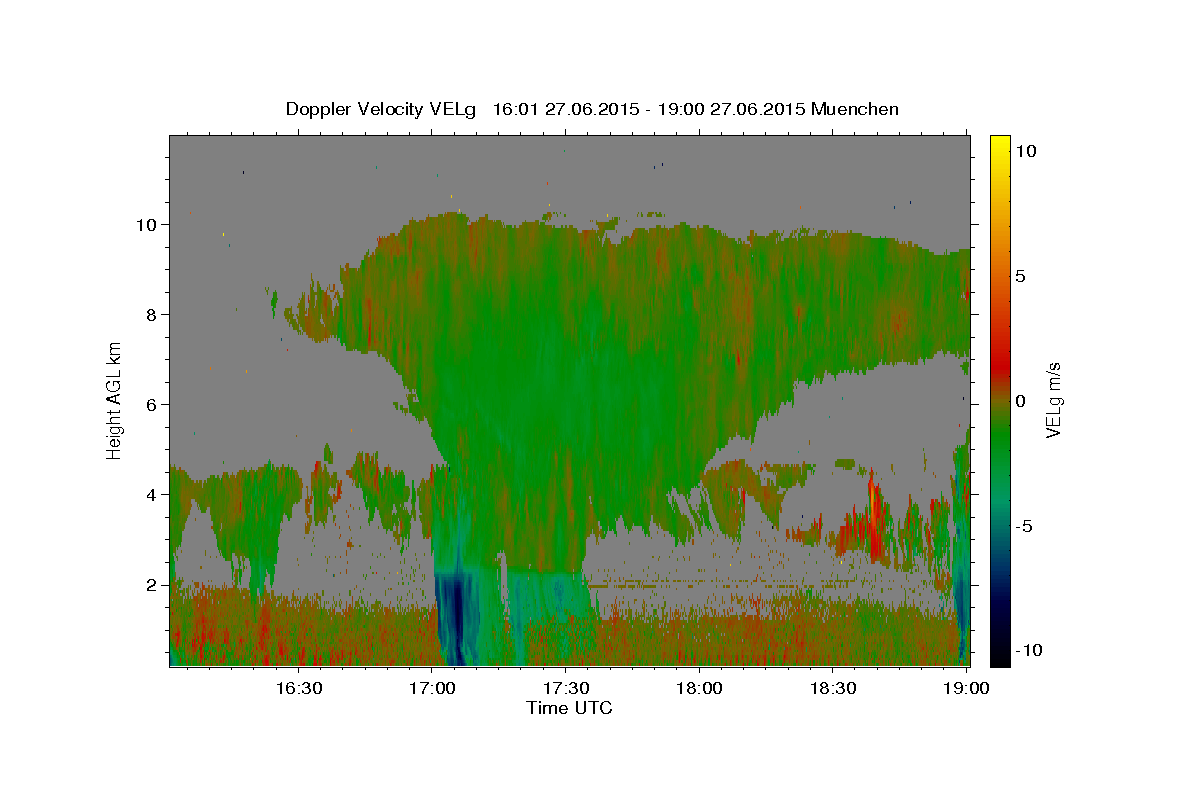
Task: Click the 17:30 time tick label
Action: click(x=566, y=688)
